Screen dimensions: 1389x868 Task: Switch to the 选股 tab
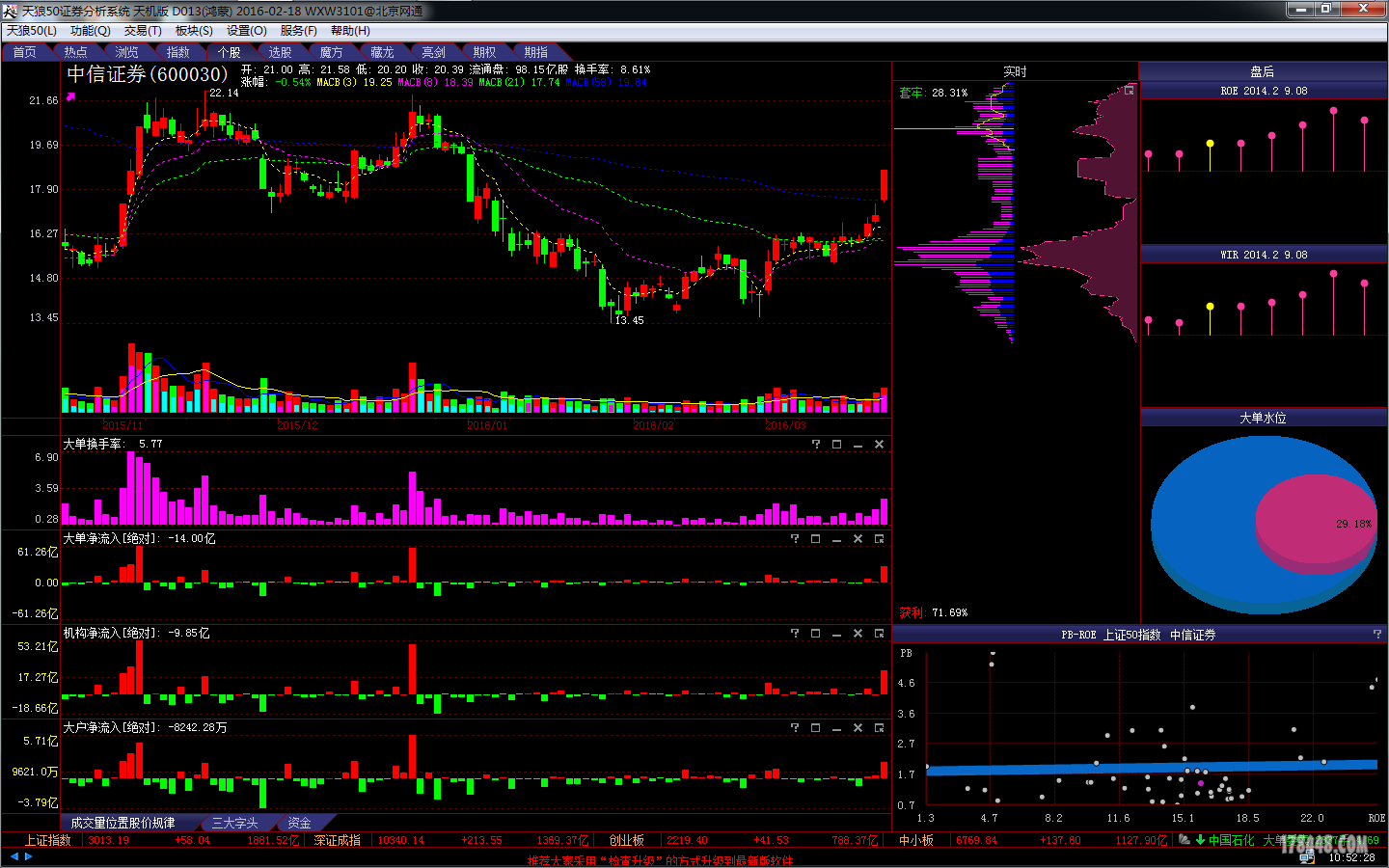pyautogui.click(x=281, y=52)
